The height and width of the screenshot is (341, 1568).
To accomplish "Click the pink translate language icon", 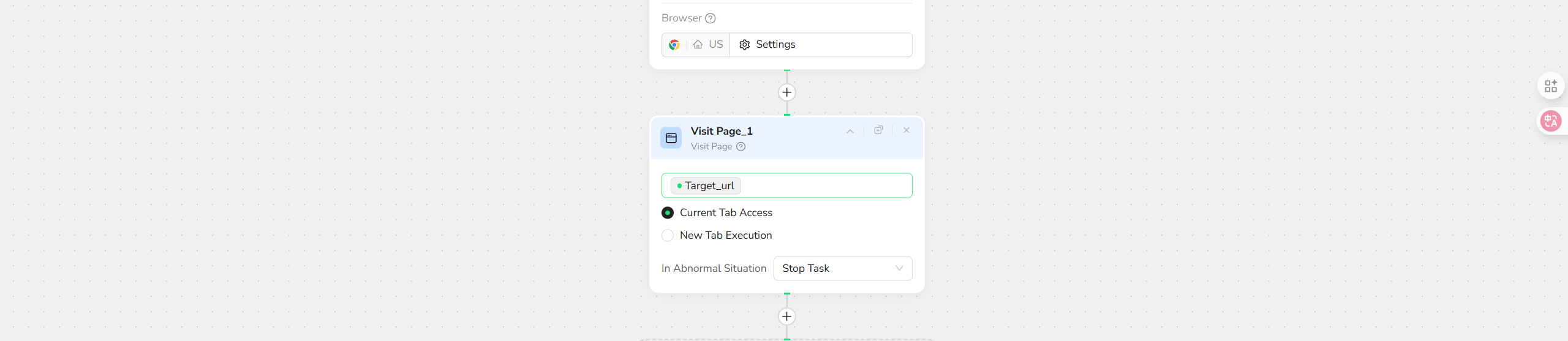I will tap(1550, 121).
